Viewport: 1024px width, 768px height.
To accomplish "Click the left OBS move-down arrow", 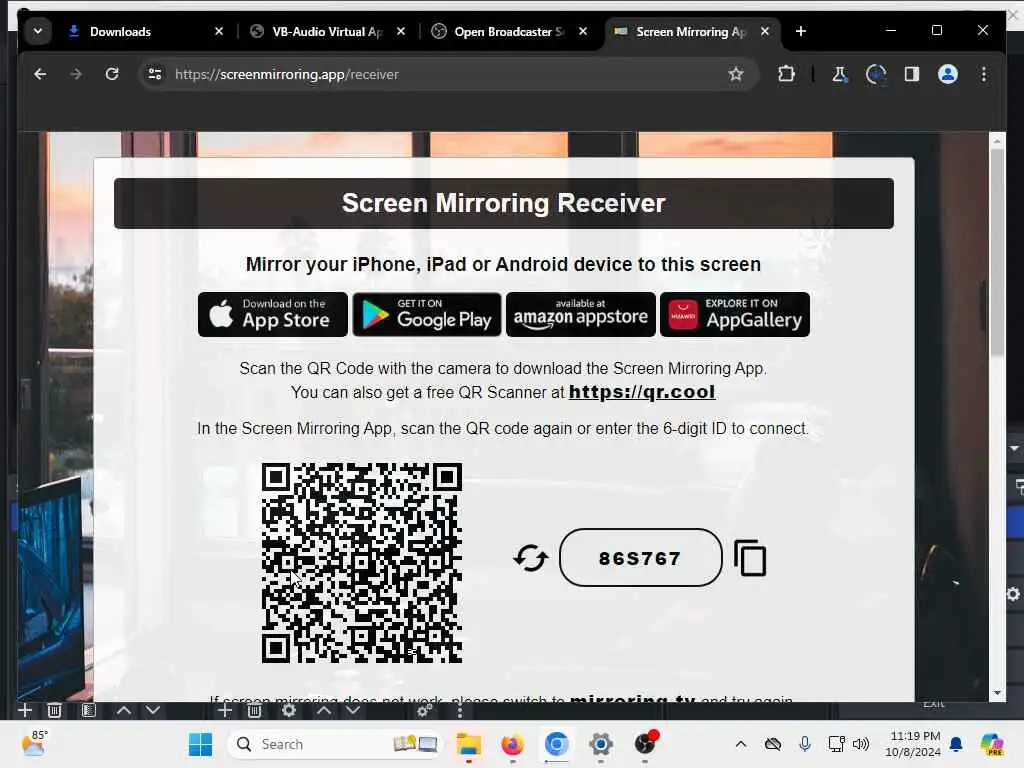I will (x=153, y=710).
